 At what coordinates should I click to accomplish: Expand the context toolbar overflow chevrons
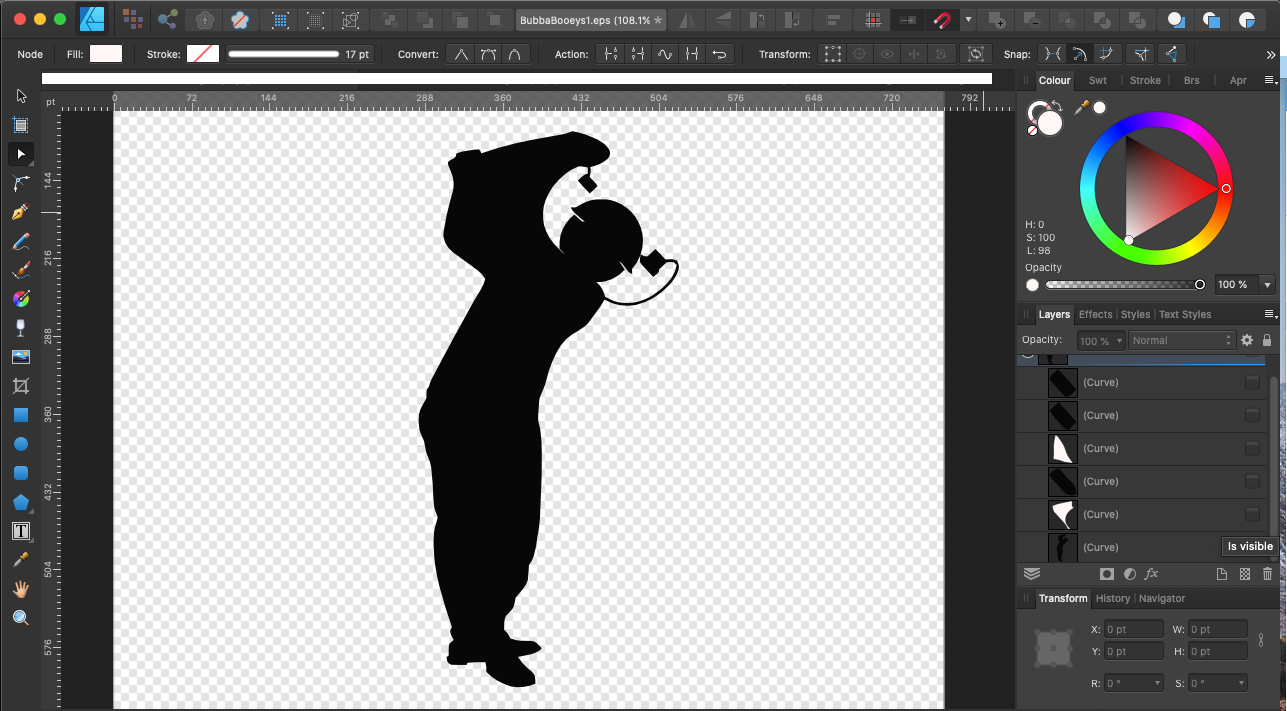1271,54
